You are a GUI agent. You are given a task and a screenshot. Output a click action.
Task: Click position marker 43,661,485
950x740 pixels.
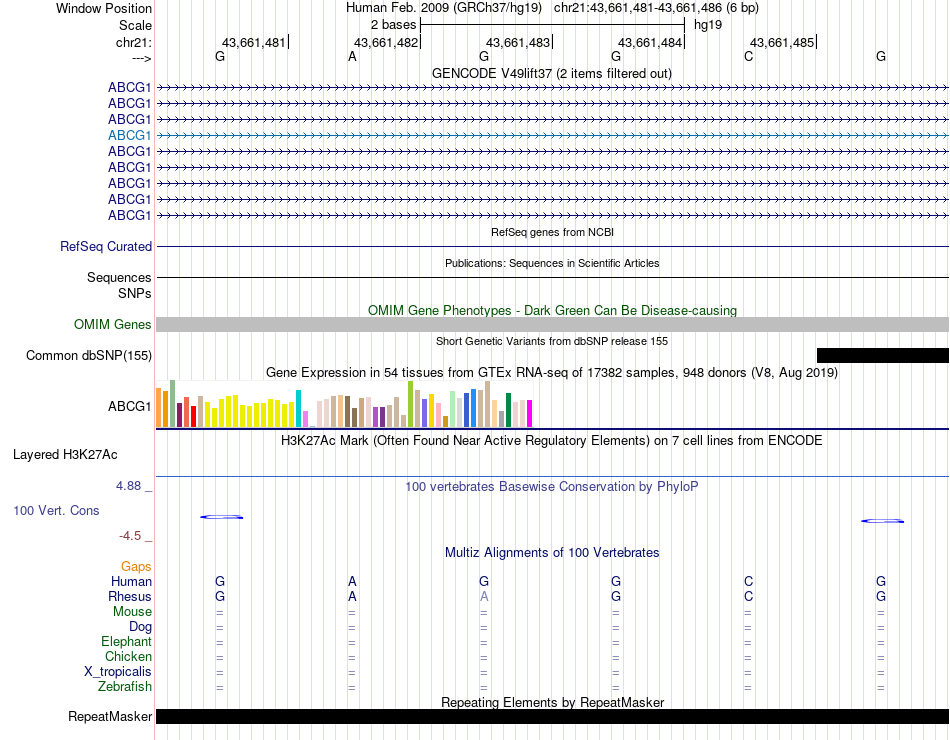click(782, 42)
